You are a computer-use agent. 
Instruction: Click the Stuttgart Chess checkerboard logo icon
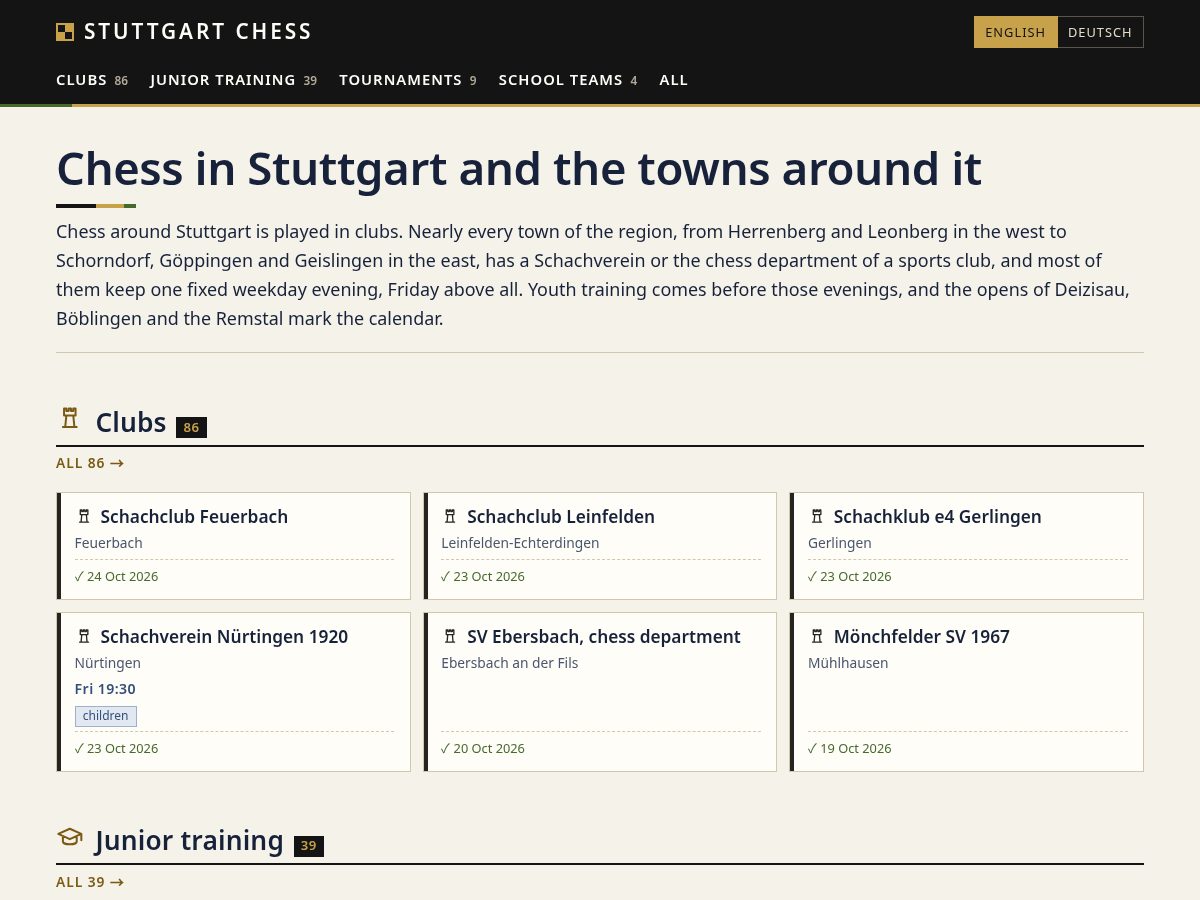(x=65, y=32)
